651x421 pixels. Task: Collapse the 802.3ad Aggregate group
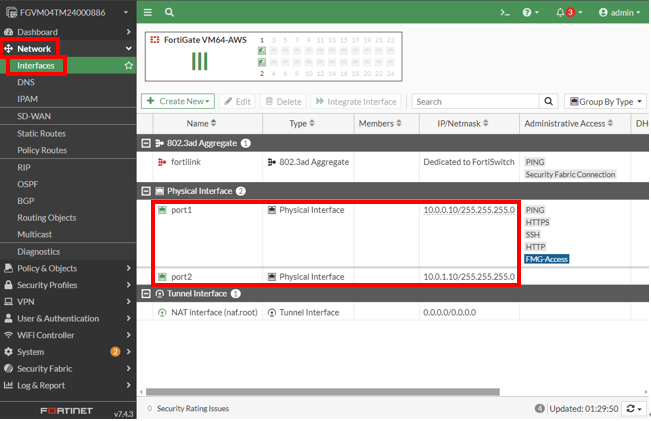pyautogui.click(x=146, y=143)
